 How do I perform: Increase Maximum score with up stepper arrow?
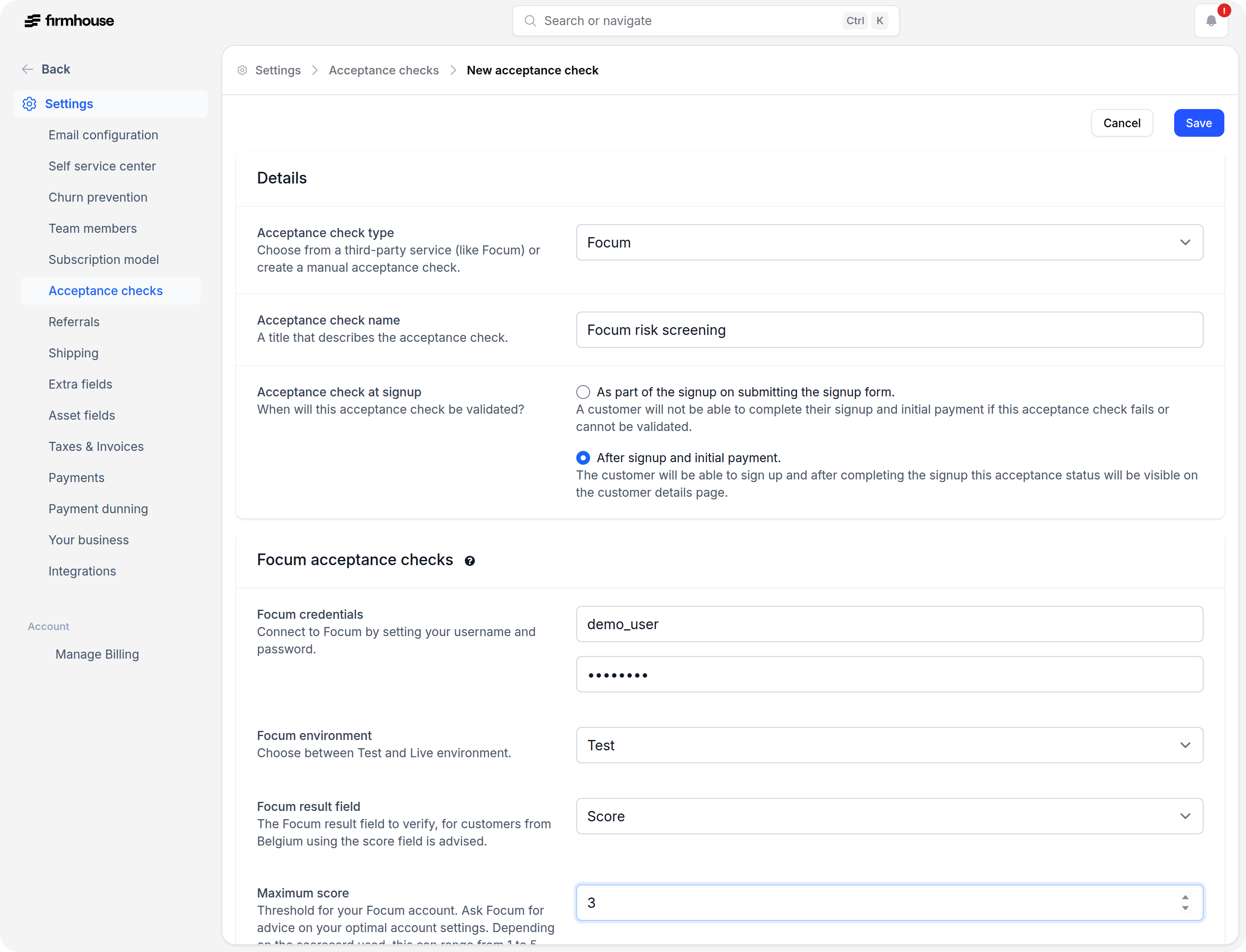coord(1185,897)
